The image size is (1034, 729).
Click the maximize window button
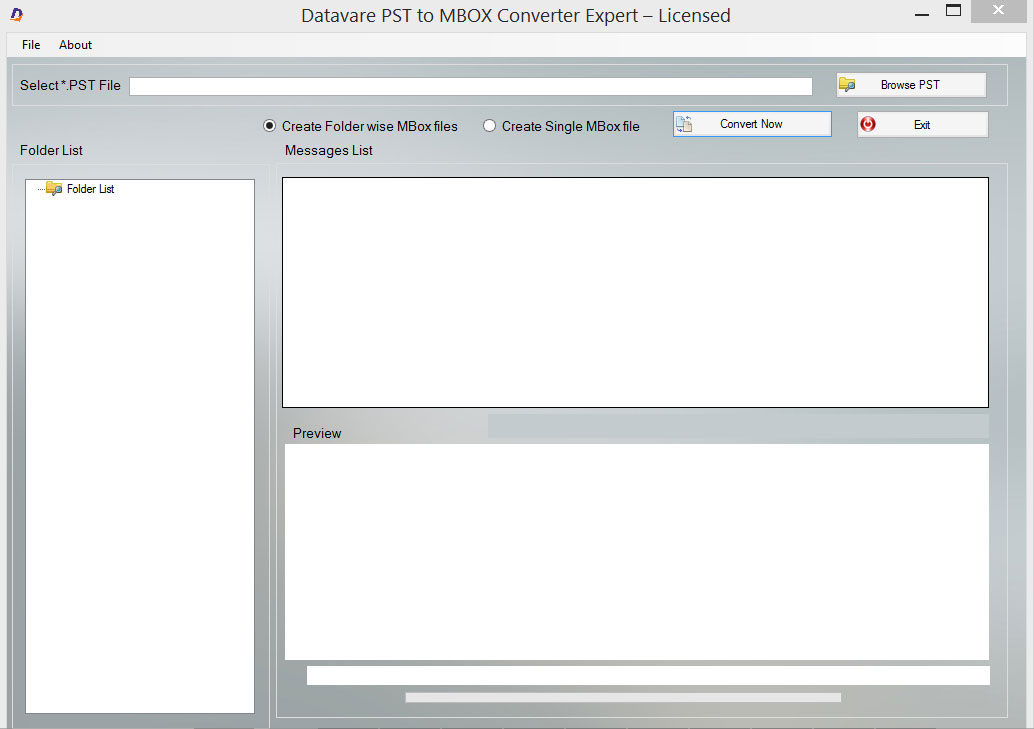(x=953, y=10)
